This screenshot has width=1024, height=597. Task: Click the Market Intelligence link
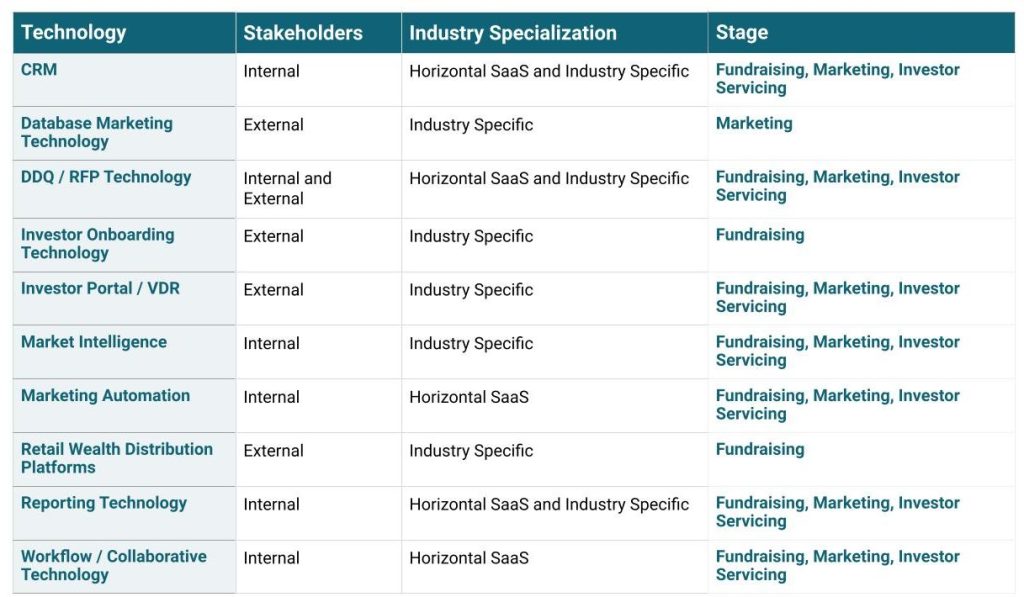(x=93, y=342)
